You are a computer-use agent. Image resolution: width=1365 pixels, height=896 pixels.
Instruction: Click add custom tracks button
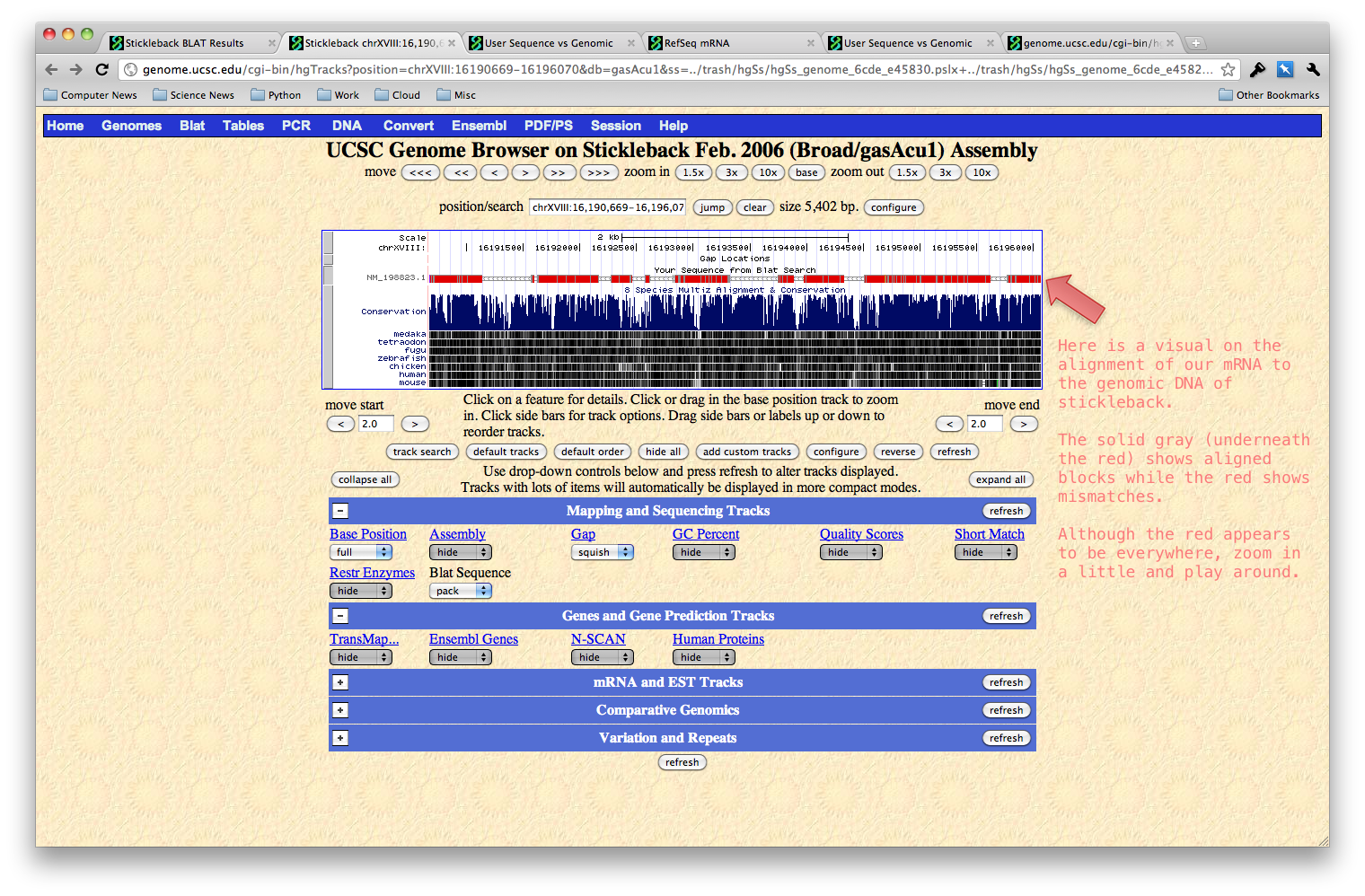click(x=747, y=452)
